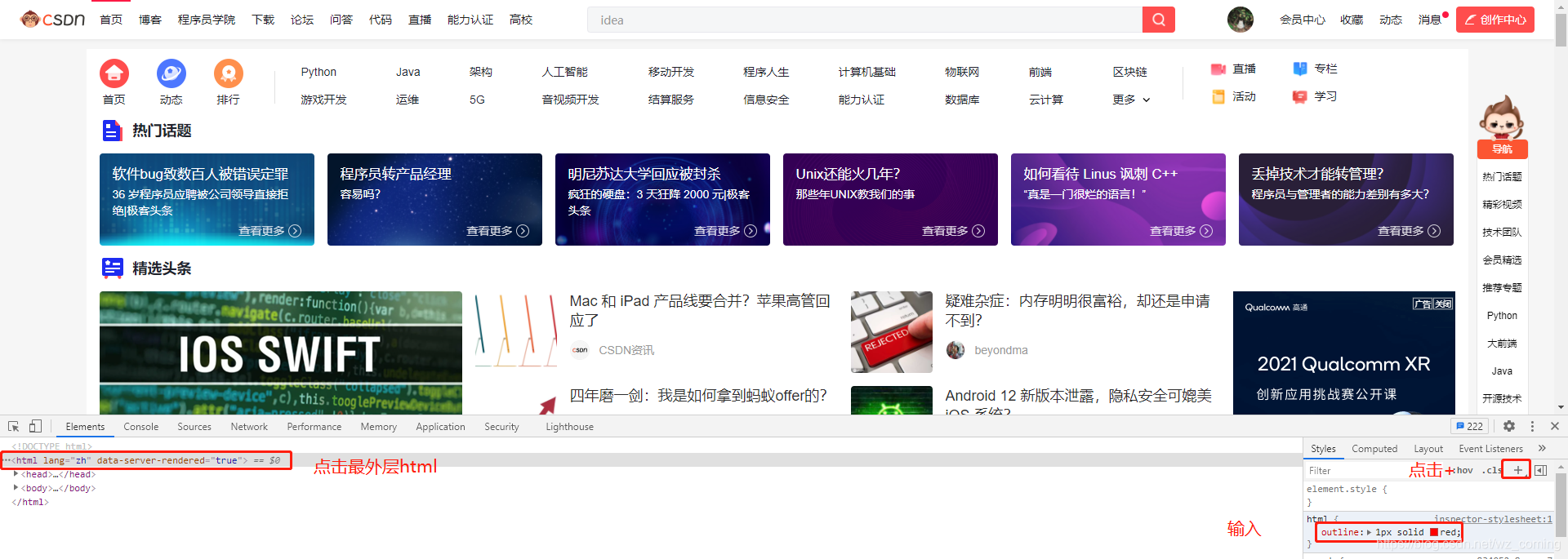1568x559 pixels.
Task: Open 会员中心 link in header
Action: (1302, 20)
